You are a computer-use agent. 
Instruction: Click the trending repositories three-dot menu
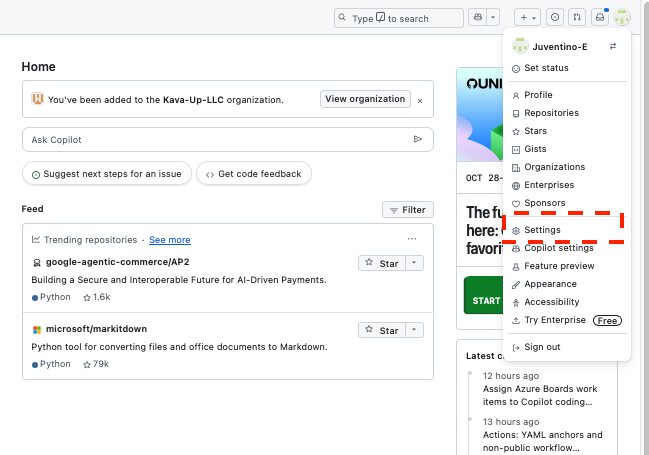(412, 239)
